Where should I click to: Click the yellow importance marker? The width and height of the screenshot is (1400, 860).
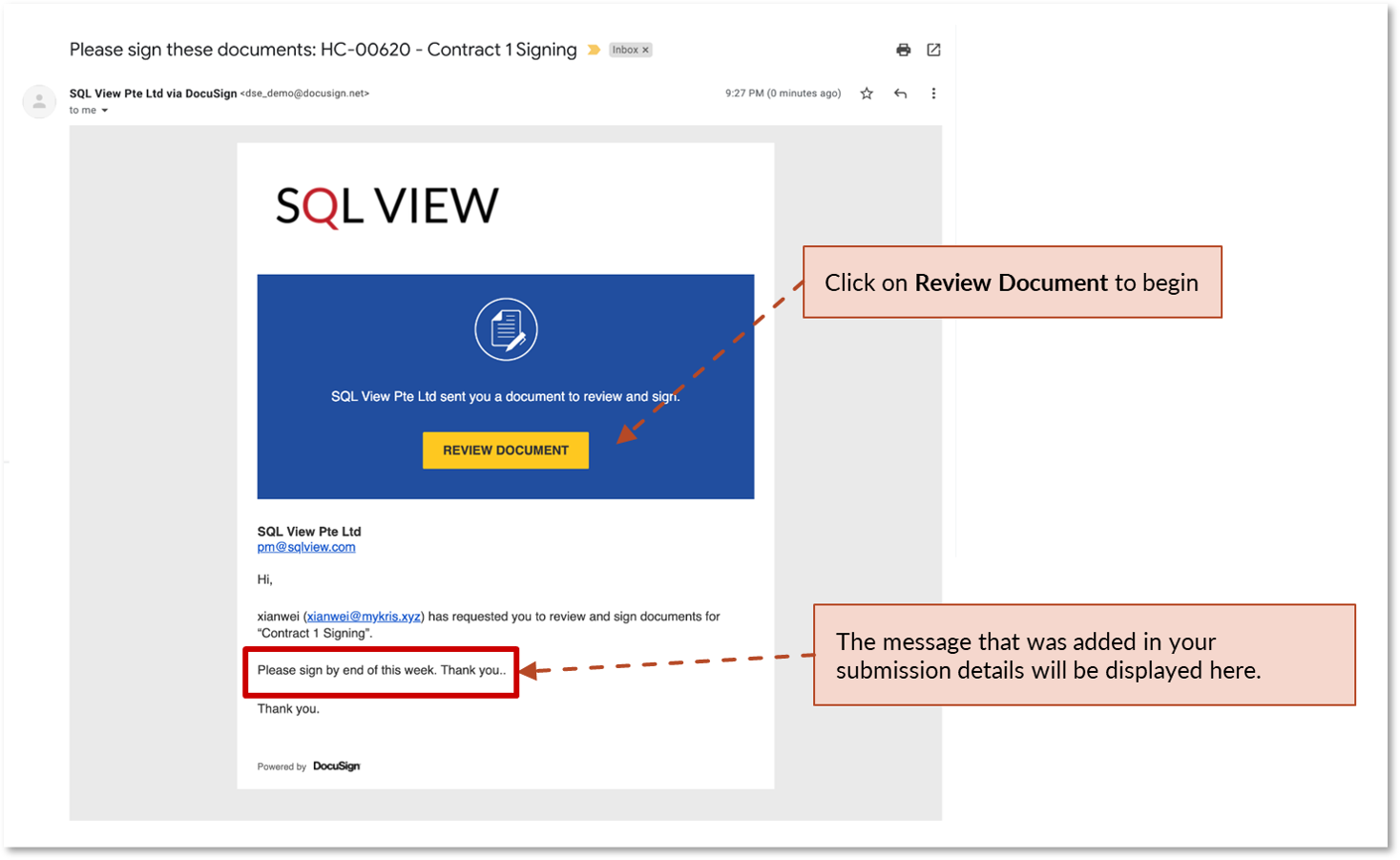[594, 50]
